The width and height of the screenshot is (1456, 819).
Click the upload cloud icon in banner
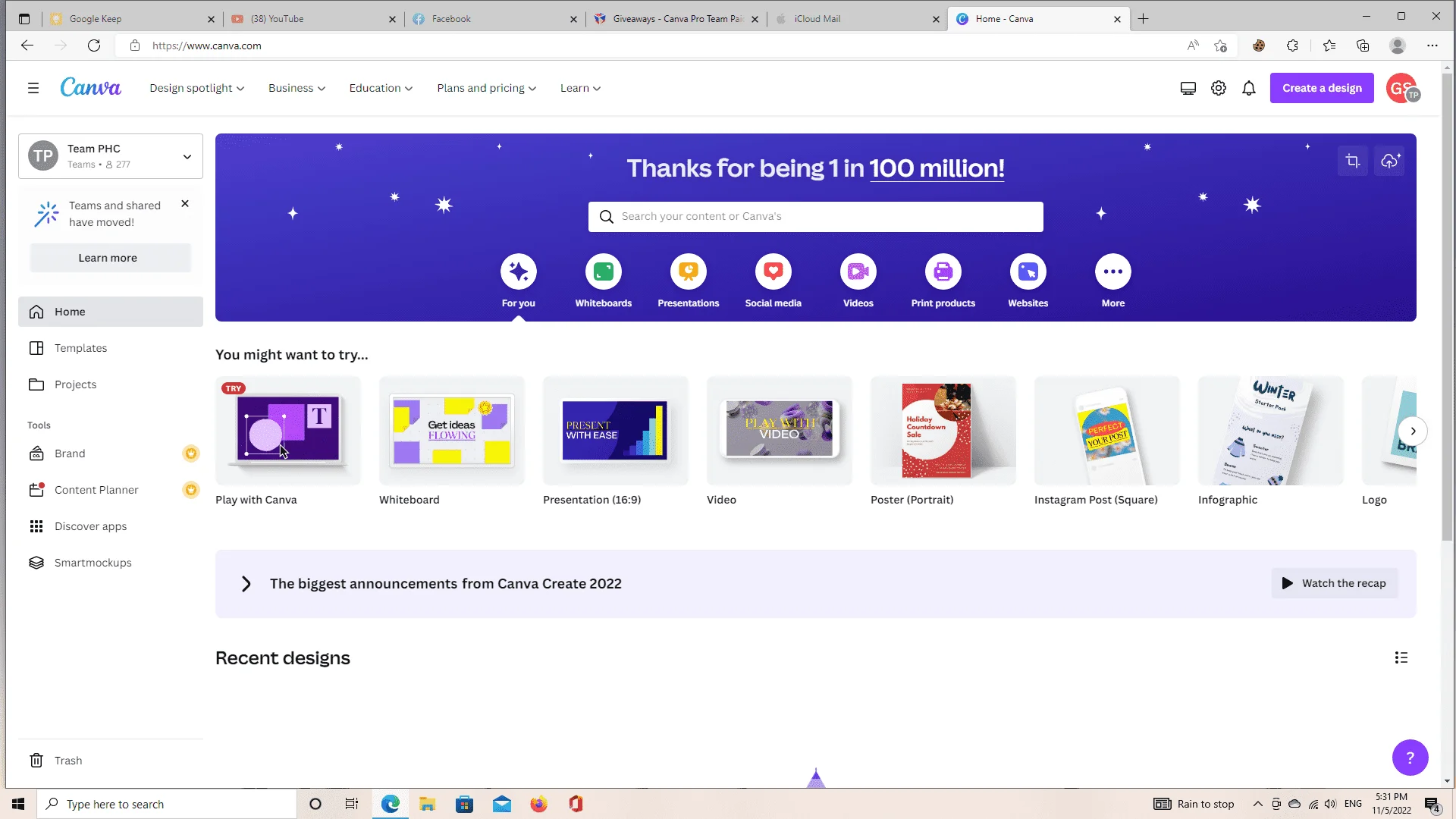point(1390,161)
